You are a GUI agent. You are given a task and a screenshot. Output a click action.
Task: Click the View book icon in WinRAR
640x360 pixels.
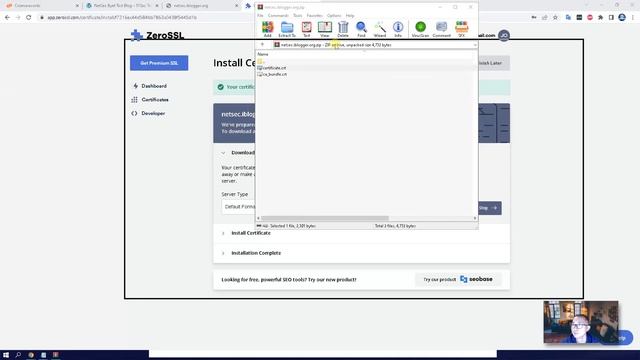(325, 29)
